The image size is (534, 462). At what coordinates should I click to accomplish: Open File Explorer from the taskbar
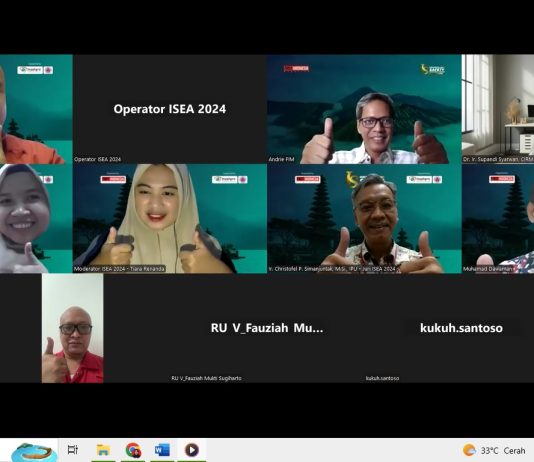[103, 450]
